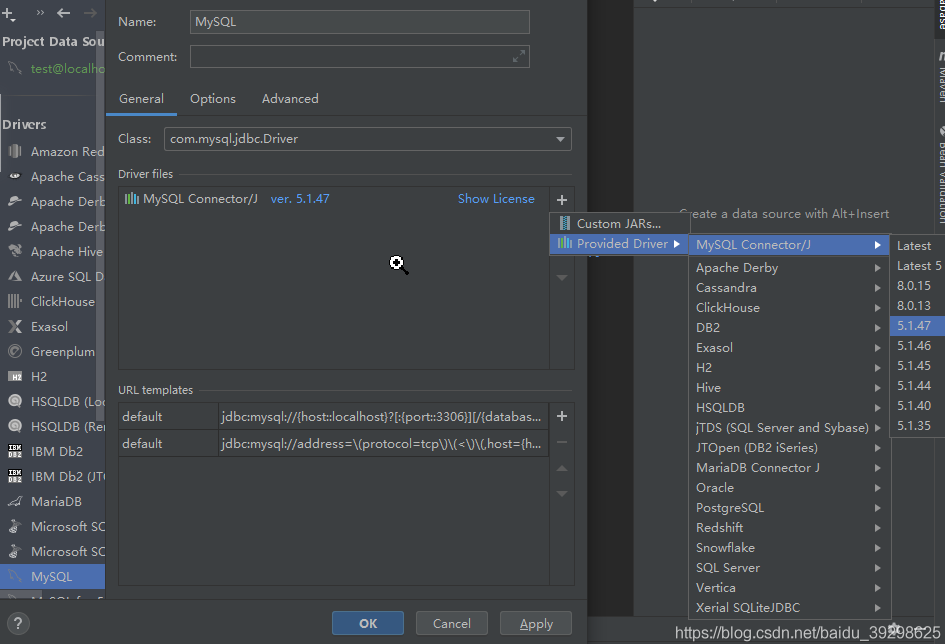945x644 pixels.
Task: Select version 8.0.15 from the list
Action: click(x=916, y=286)
